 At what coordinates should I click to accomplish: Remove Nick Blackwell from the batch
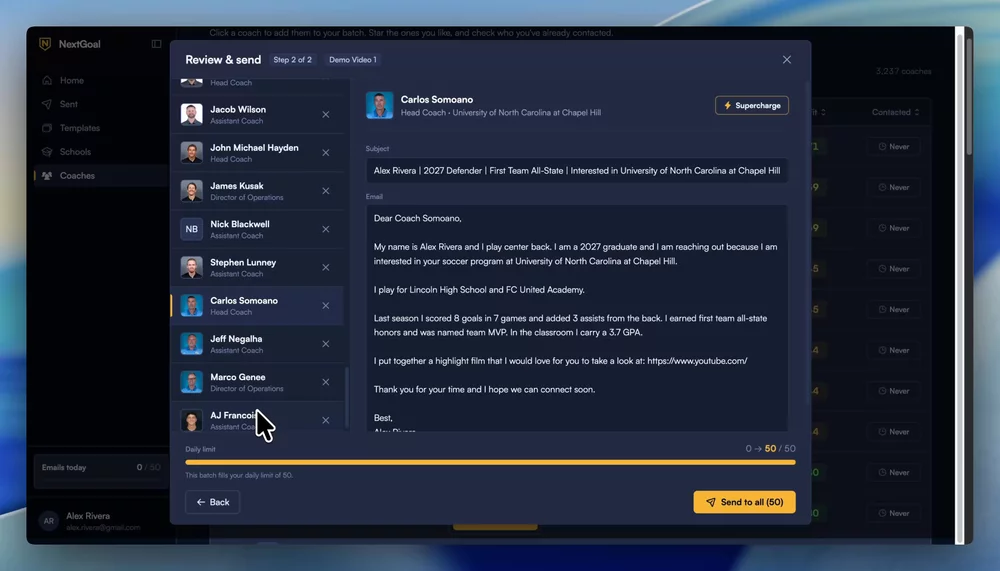pos(326,230)
